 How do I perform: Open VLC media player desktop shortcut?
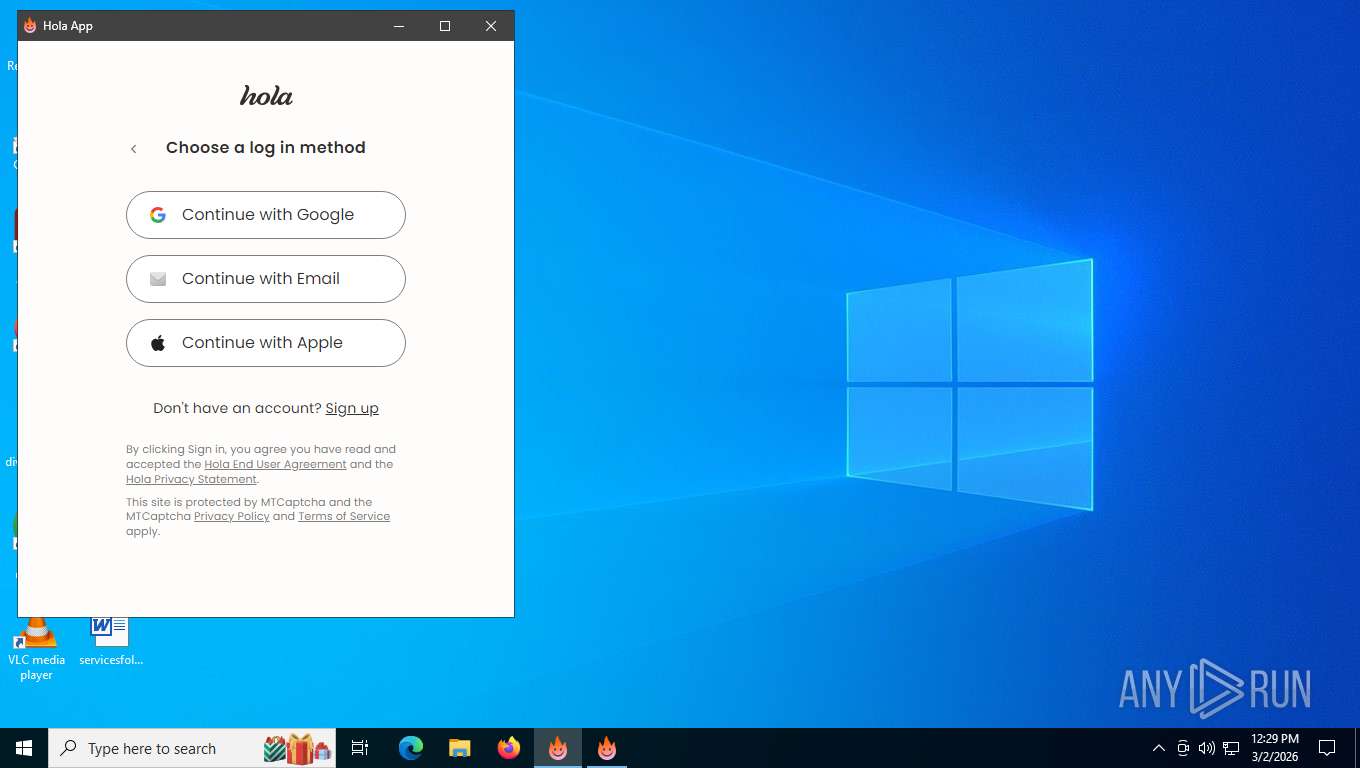tap(36, 648)
